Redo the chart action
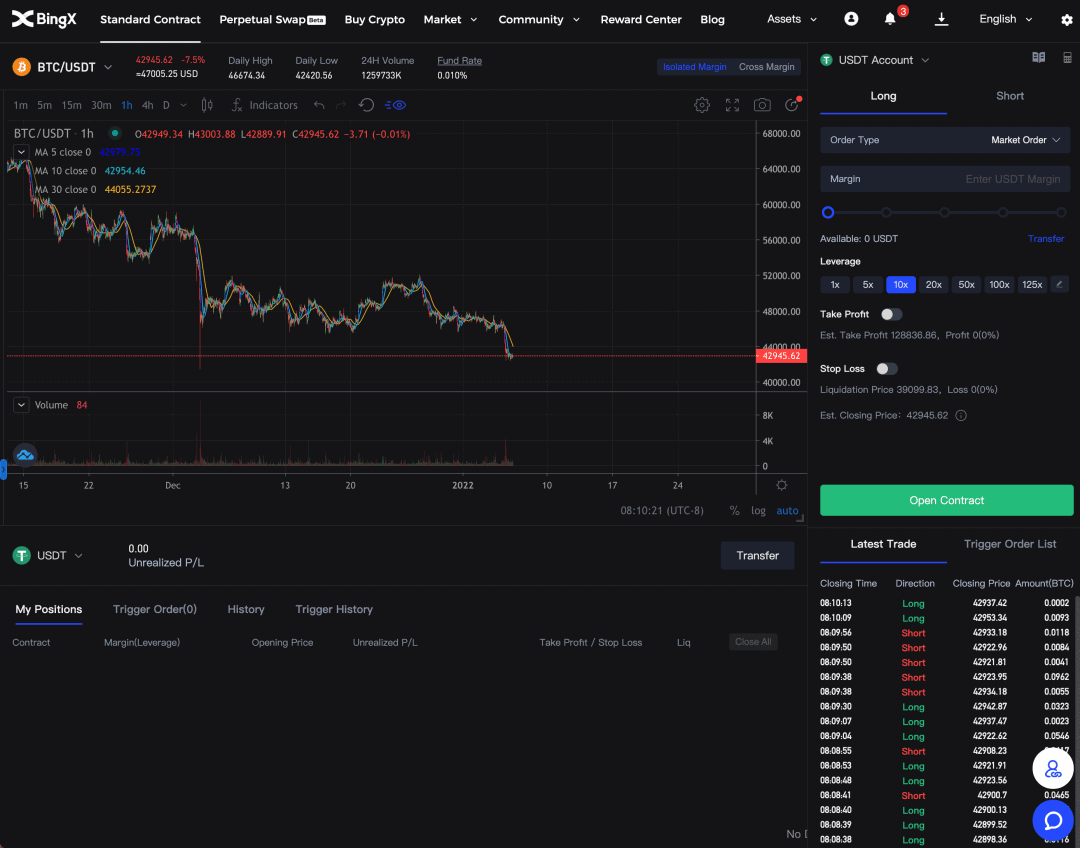Screen dimensions: 1080x848 341,105
